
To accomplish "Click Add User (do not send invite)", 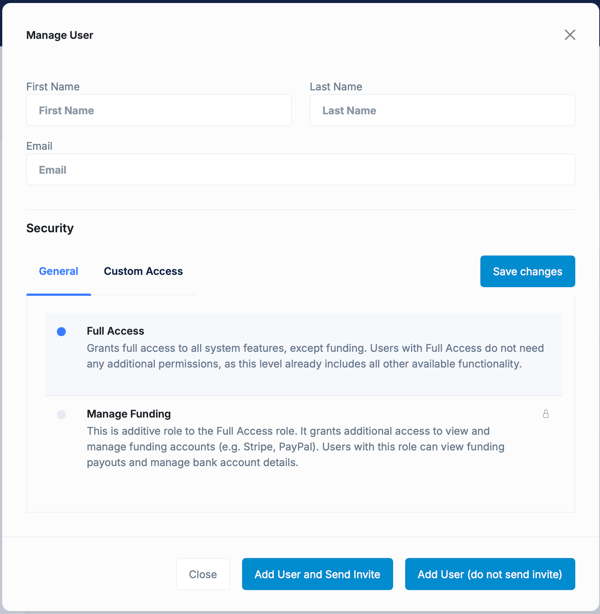I will [x=489, y=574].
